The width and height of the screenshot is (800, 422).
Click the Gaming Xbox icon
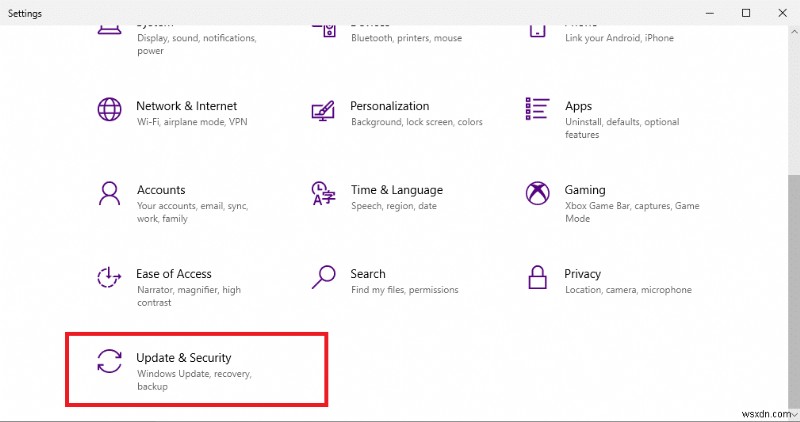(x=538, y=193)
